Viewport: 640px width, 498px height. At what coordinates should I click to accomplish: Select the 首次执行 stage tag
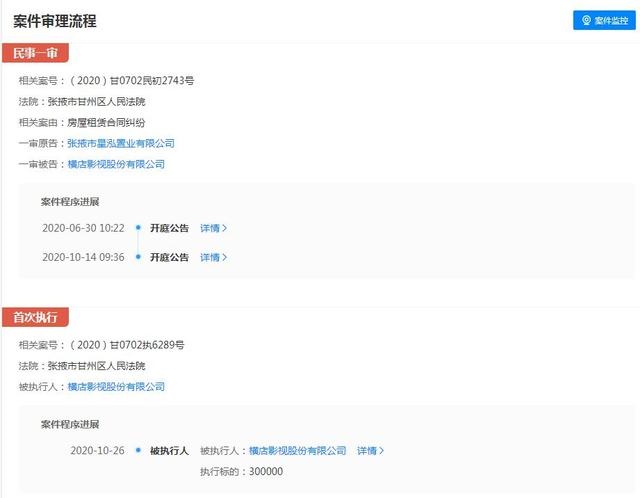point(35,317)
